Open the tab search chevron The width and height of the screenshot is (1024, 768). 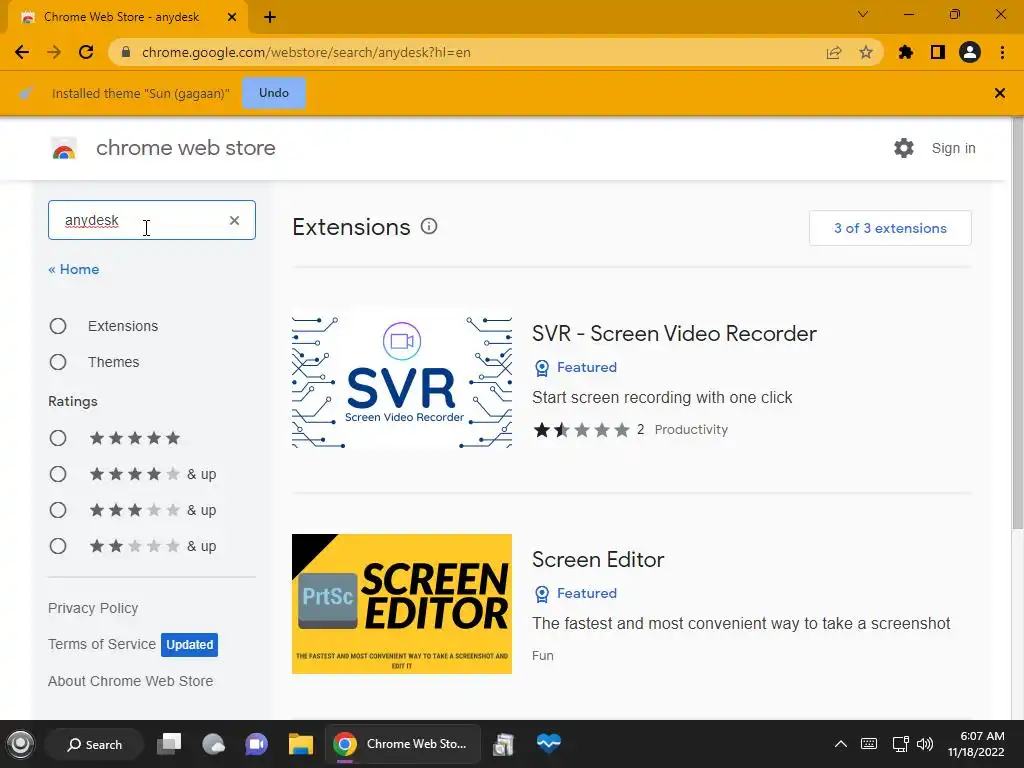[863, 14]
